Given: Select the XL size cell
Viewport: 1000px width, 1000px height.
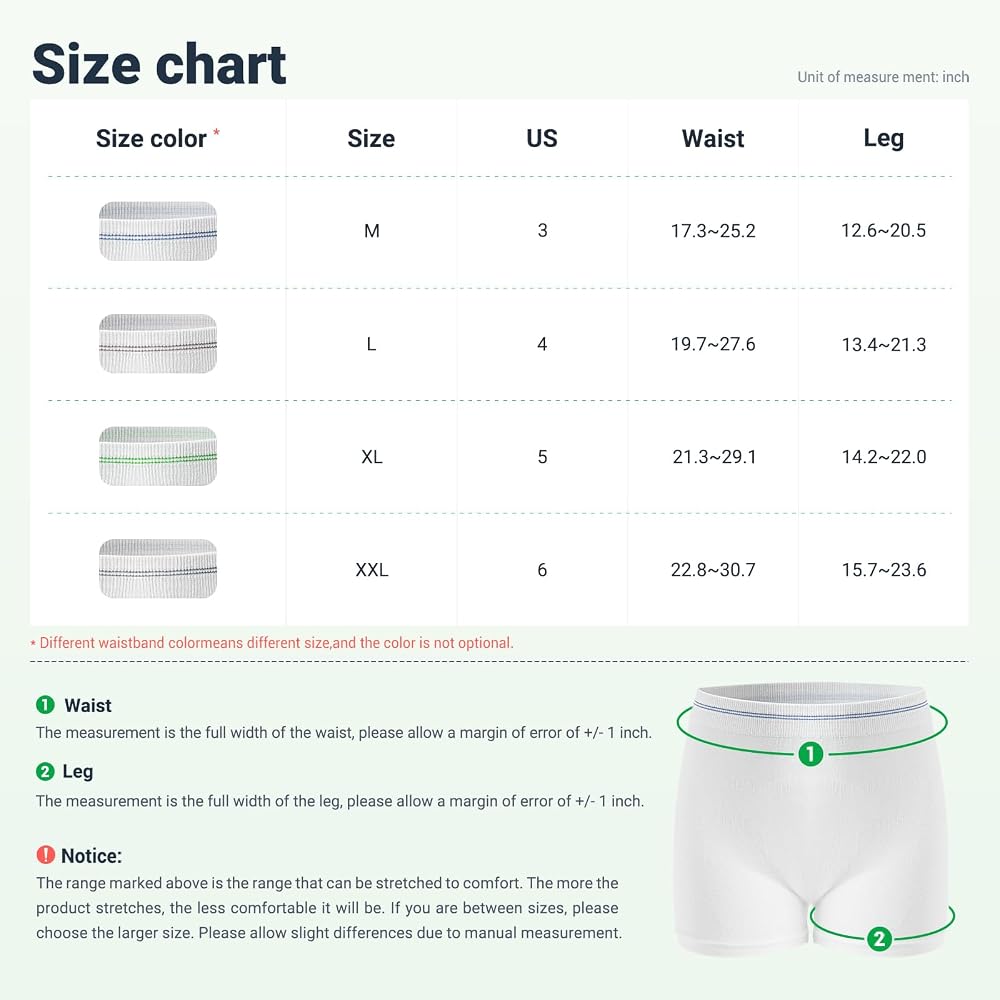Looking at the screenshot, I should (x=372, y=457).
